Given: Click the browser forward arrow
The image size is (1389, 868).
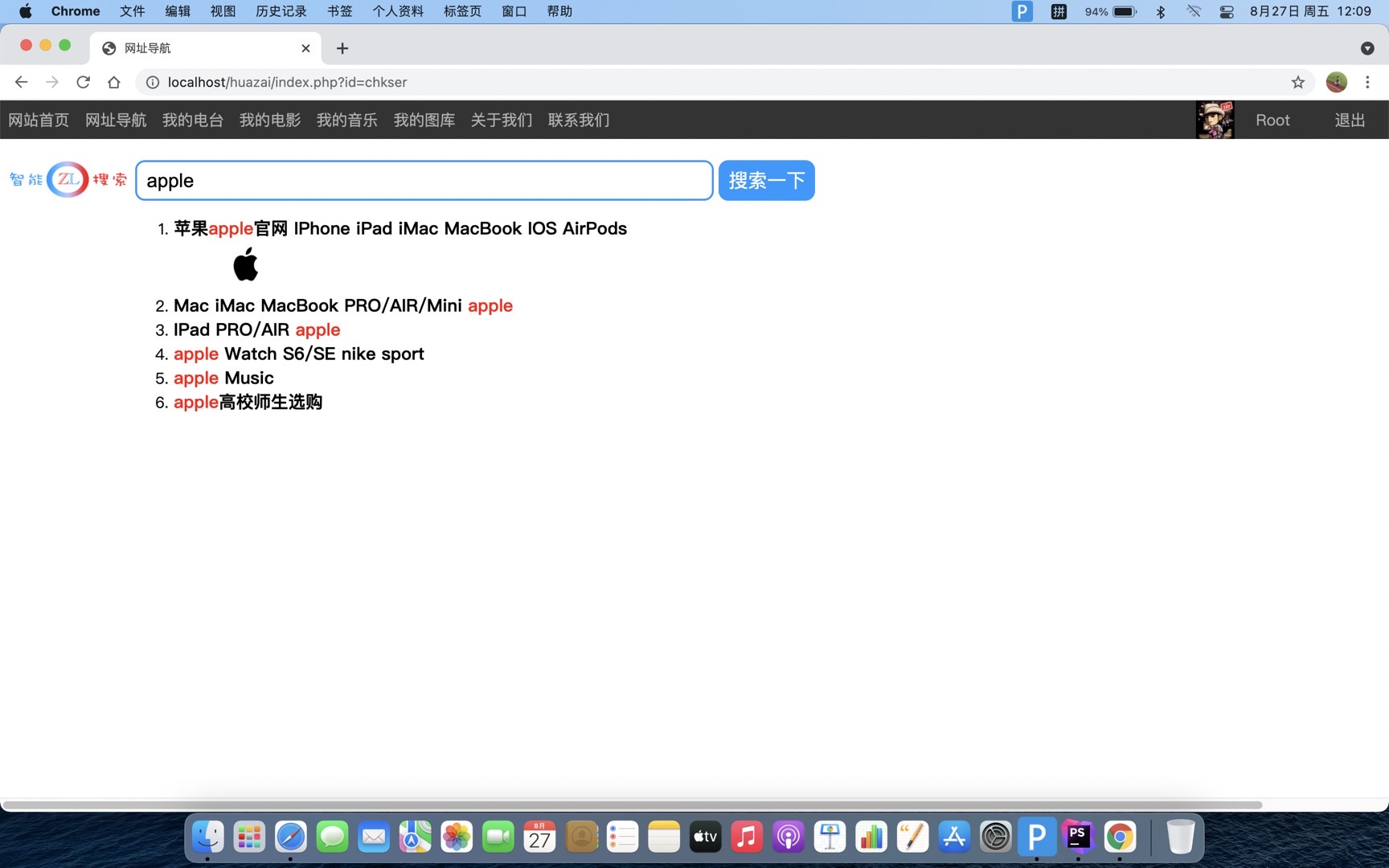Looking at the screenshot, I should [x=52, y=82].
